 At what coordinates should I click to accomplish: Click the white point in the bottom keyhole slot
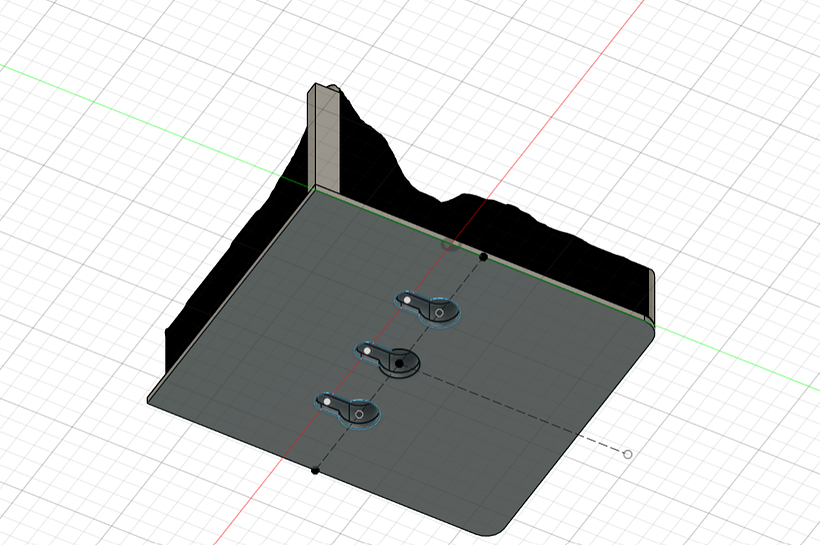pos(327,401)
